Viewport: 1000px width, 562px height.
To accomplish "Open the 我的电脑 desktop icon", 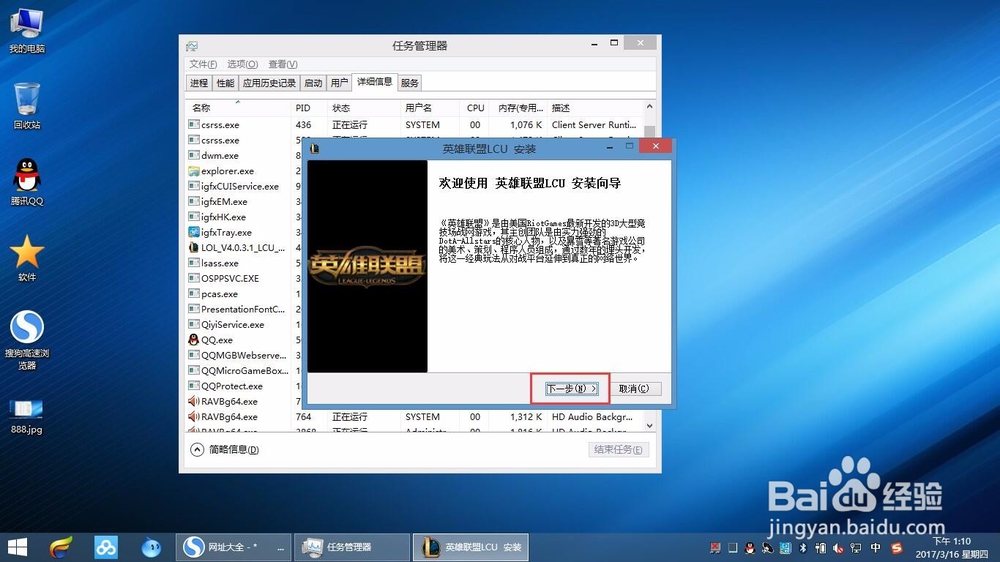I will click(27, 31).
